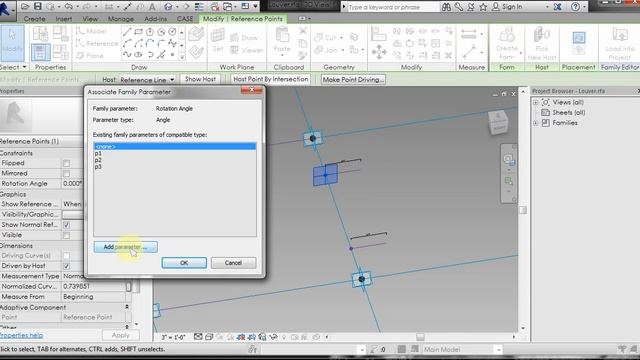This screenshot has height=360, width=640.
Task: Select the Rectangle draw tool
Action: 138,32
